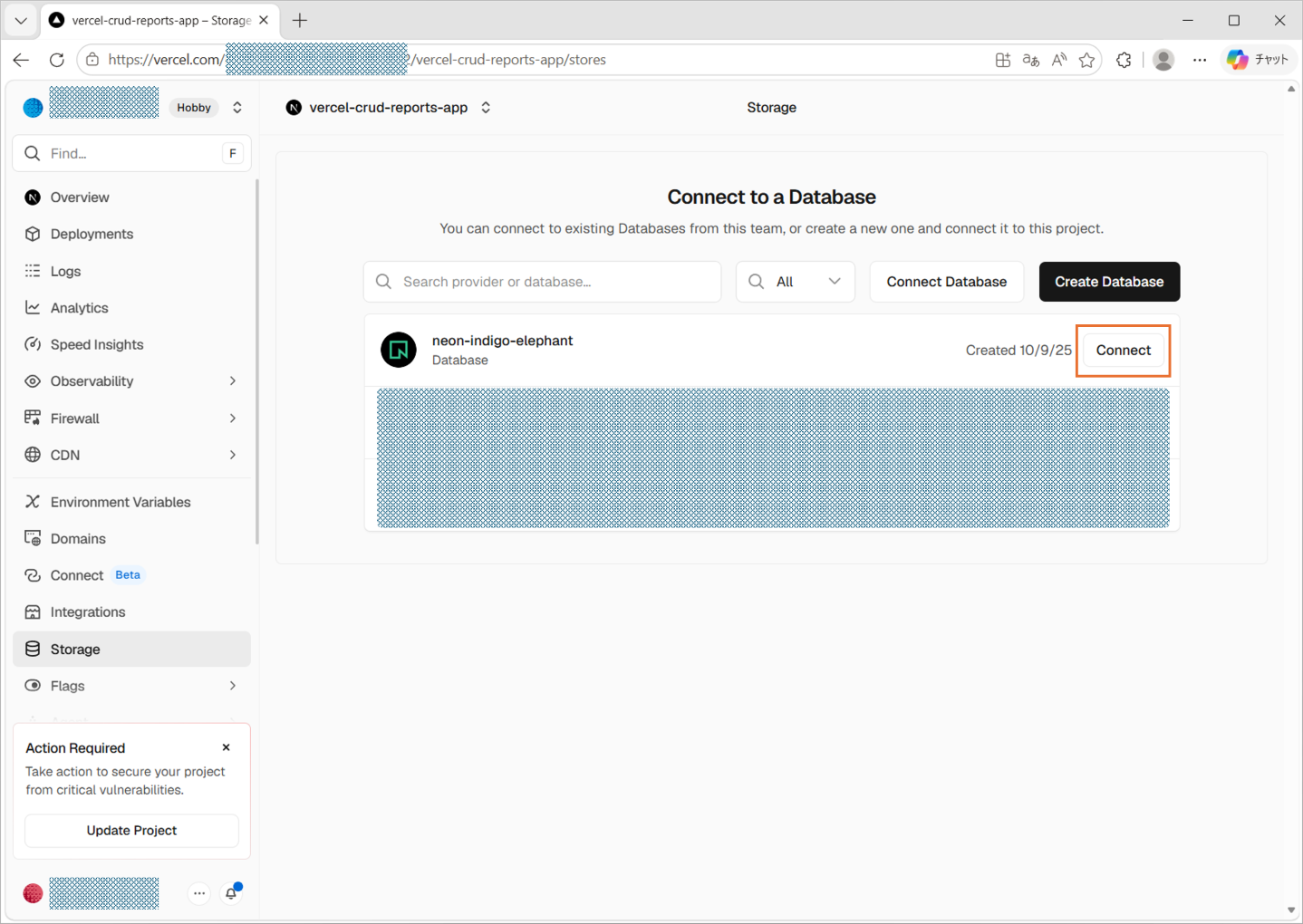Click the sidebar vertical scrollbar

(257, 362)
